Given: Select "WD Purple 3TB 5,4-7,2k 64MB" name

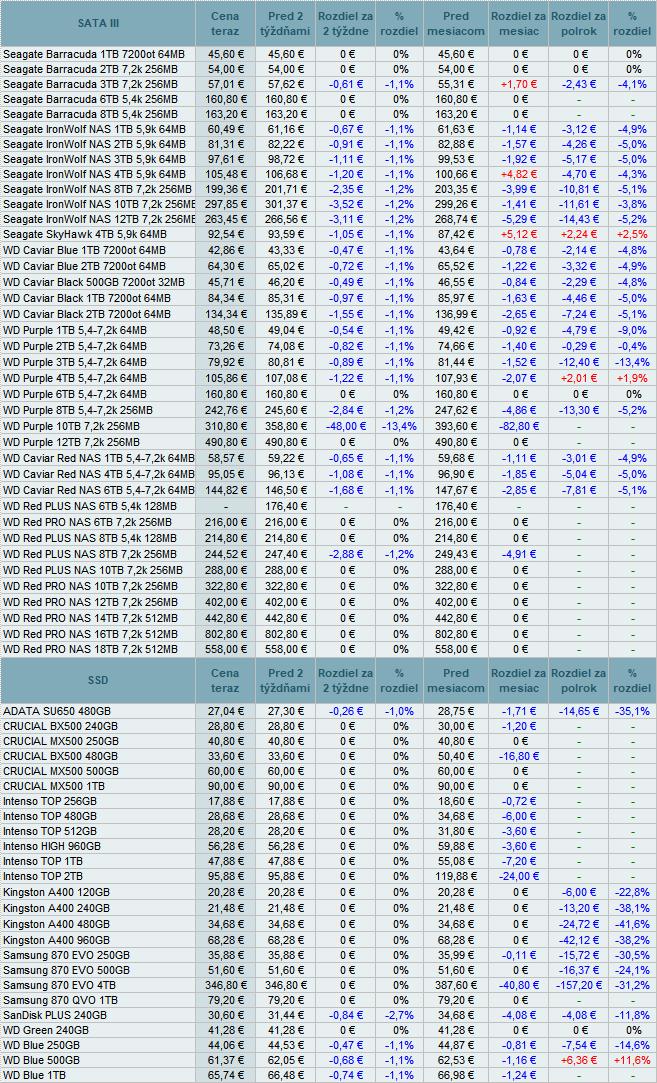Looking at the screenshot, I should pos(75,362).
